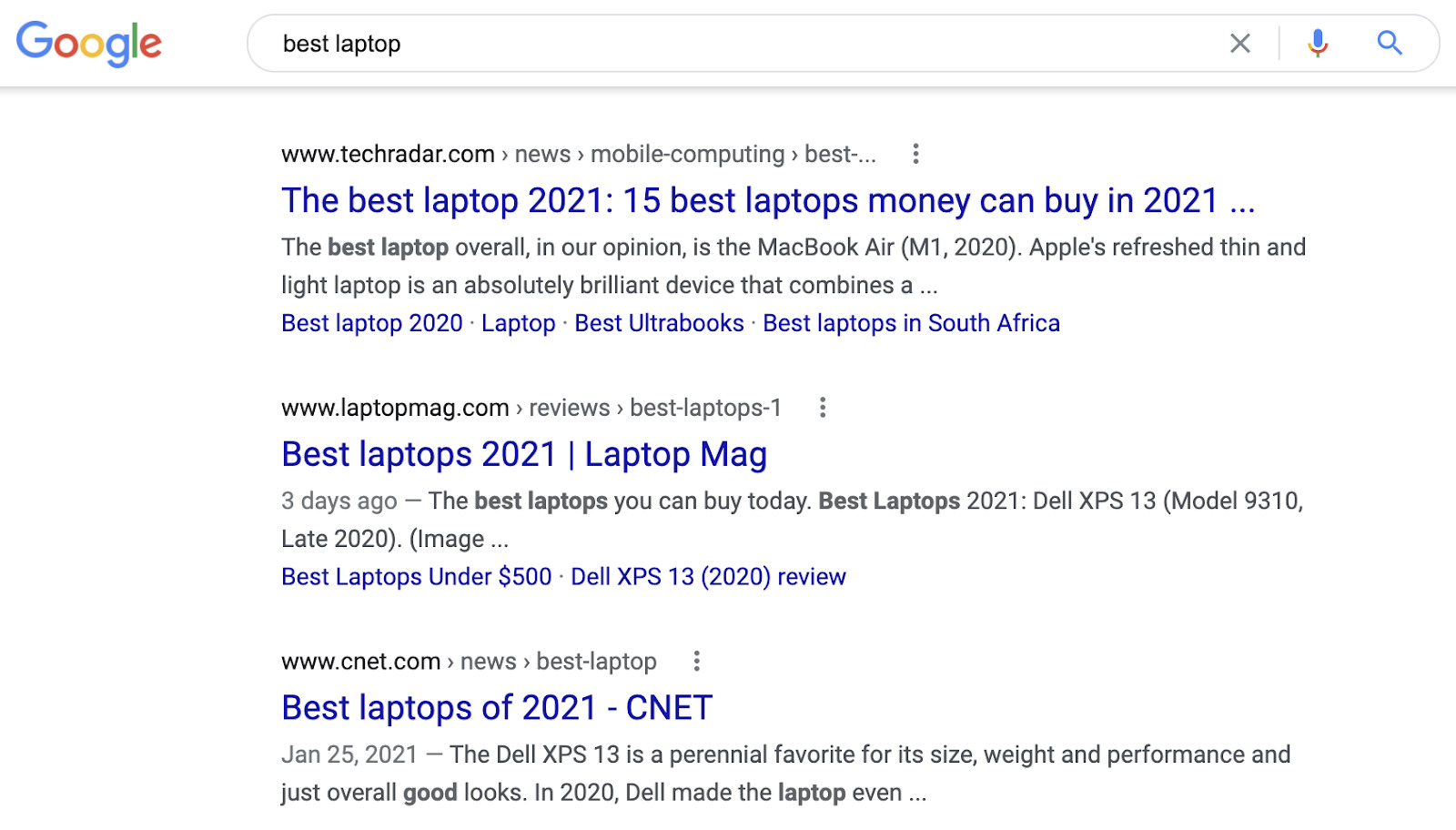Click the www.laptopmag.com breadcrumb URL

pos(395,409)
